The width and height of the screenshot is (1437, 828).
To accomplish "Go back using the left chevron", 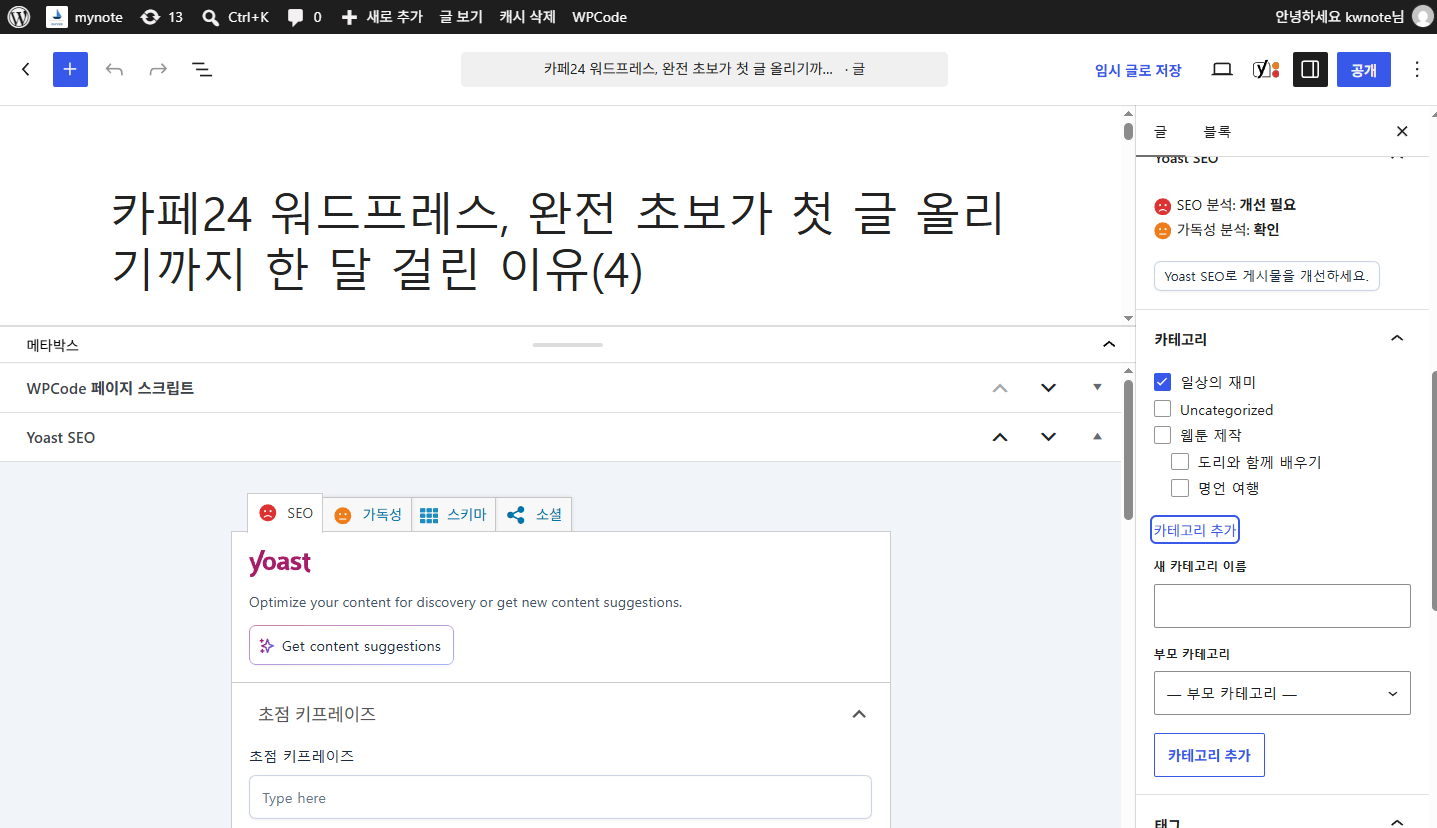I will click(x=26, y=69).
